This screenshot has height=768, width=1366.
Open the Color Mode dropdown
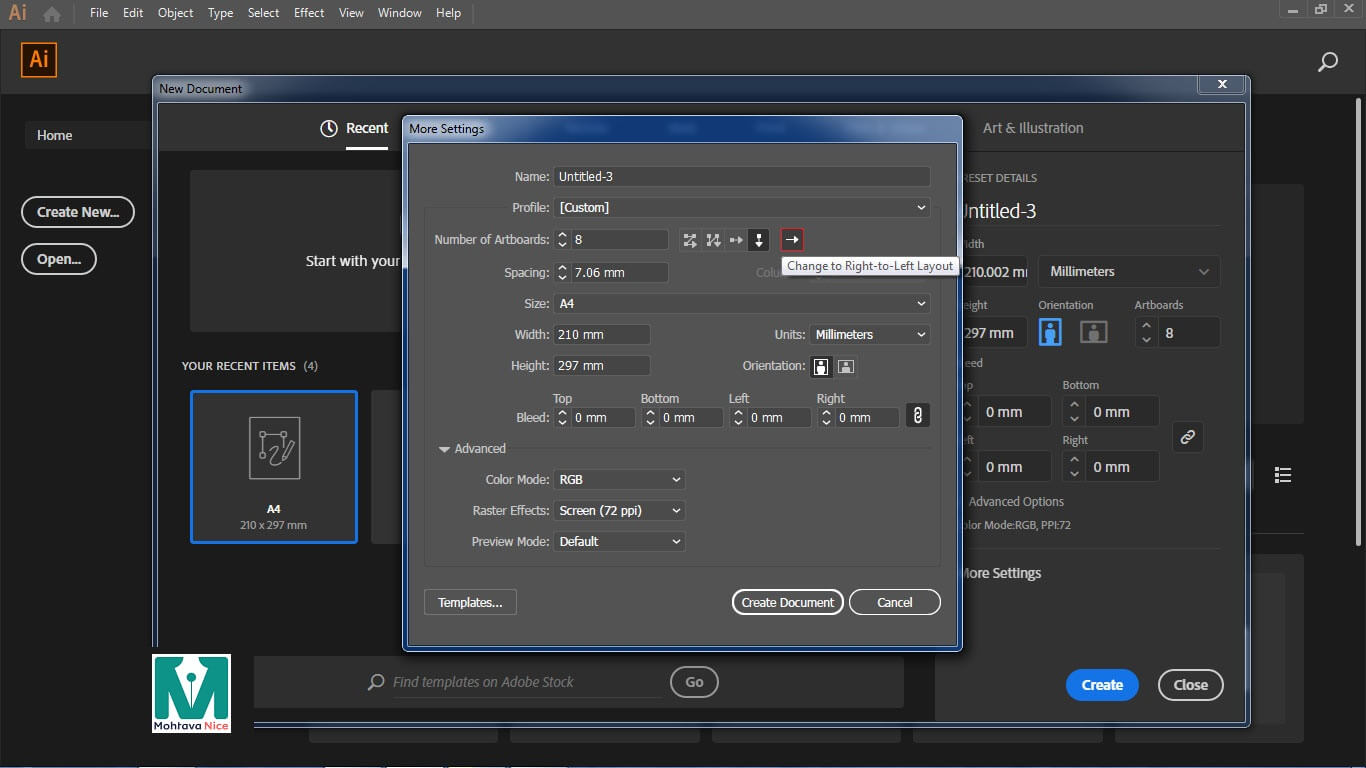(x=620, y=480)
